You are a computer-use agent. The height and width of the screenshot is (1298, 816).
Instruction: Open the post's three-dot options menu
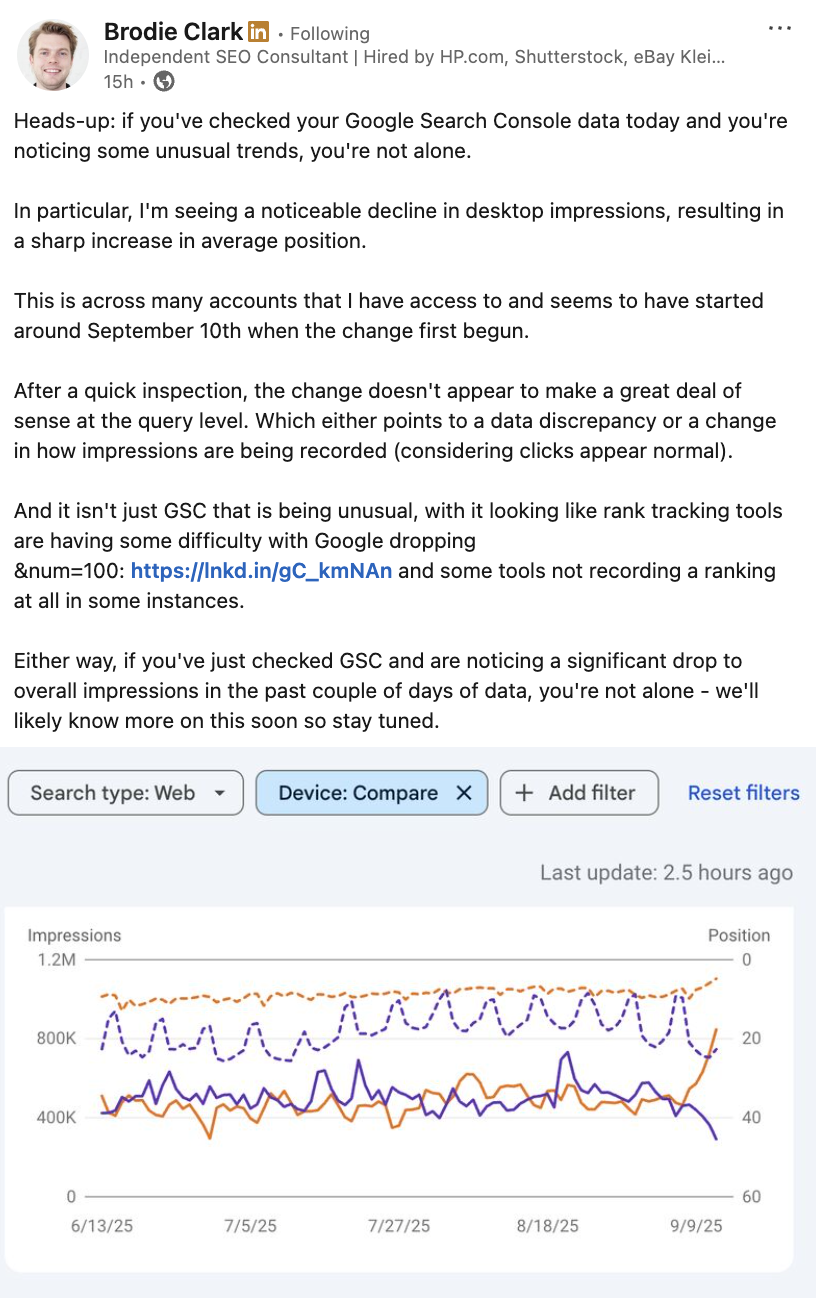[779, 29]
